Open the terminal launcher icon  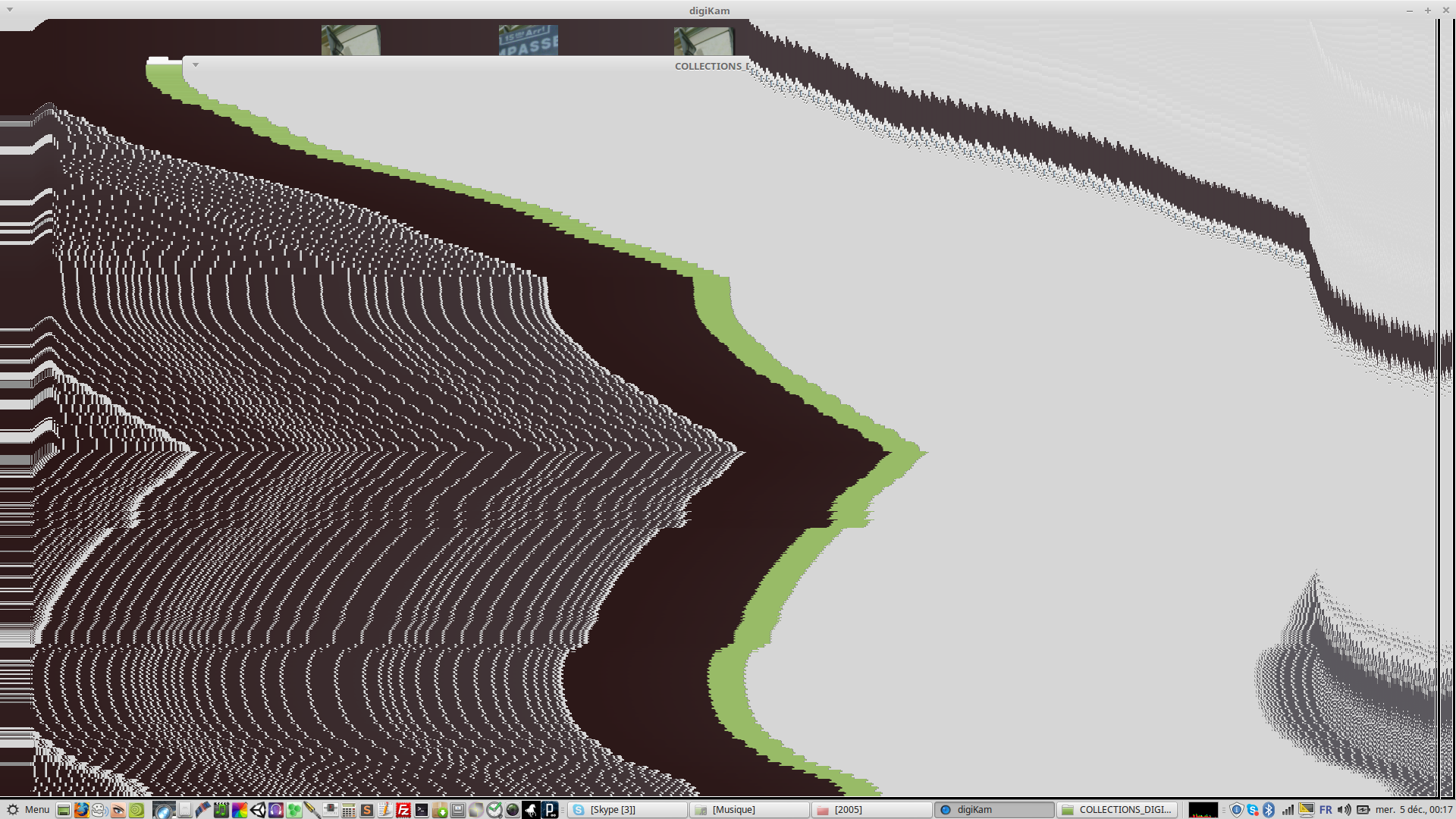click(x=422, y=810)
